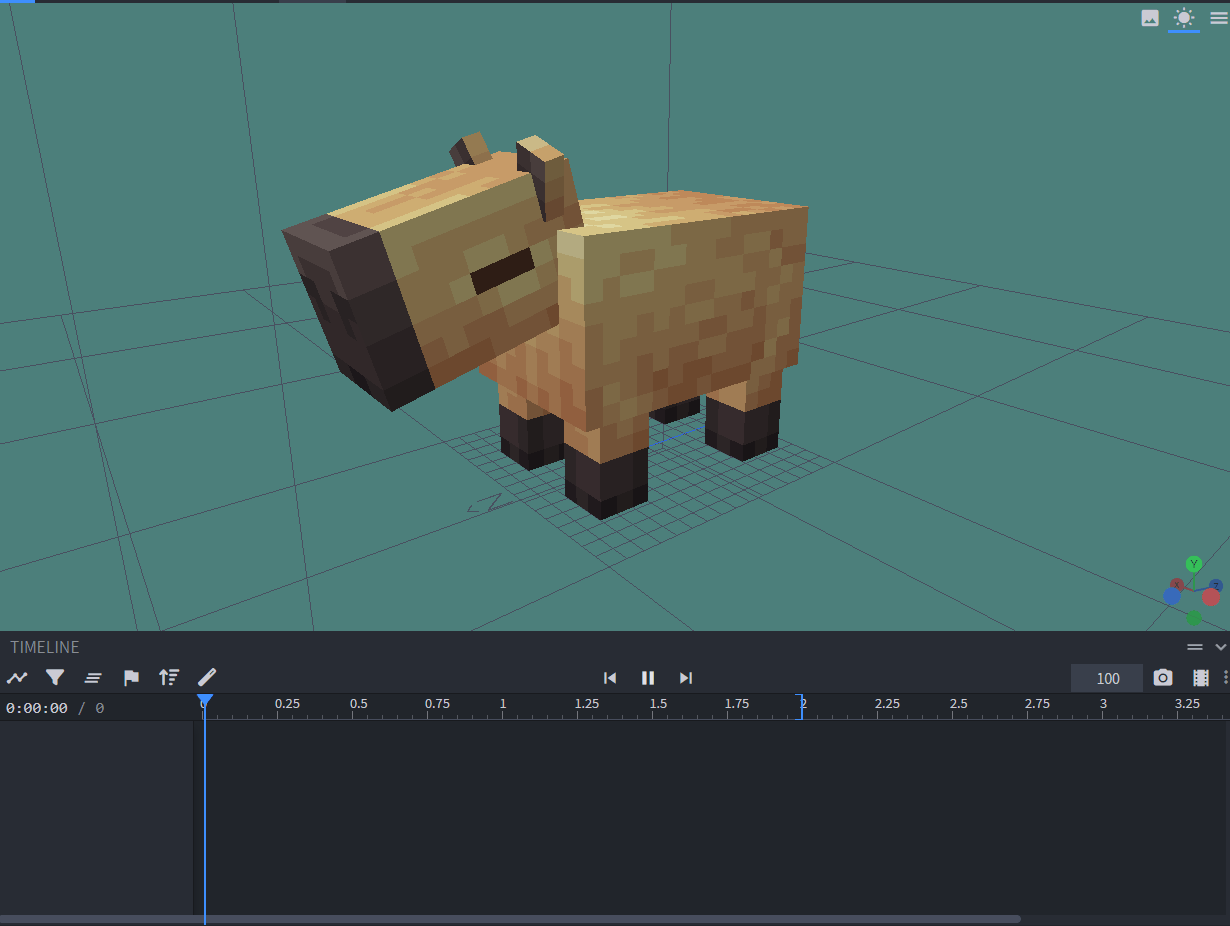The height and width of the screenshot is (926, 1230).
Task: Click the X labeled axis gizmo handle
Action: click(x=1177, y=584)
